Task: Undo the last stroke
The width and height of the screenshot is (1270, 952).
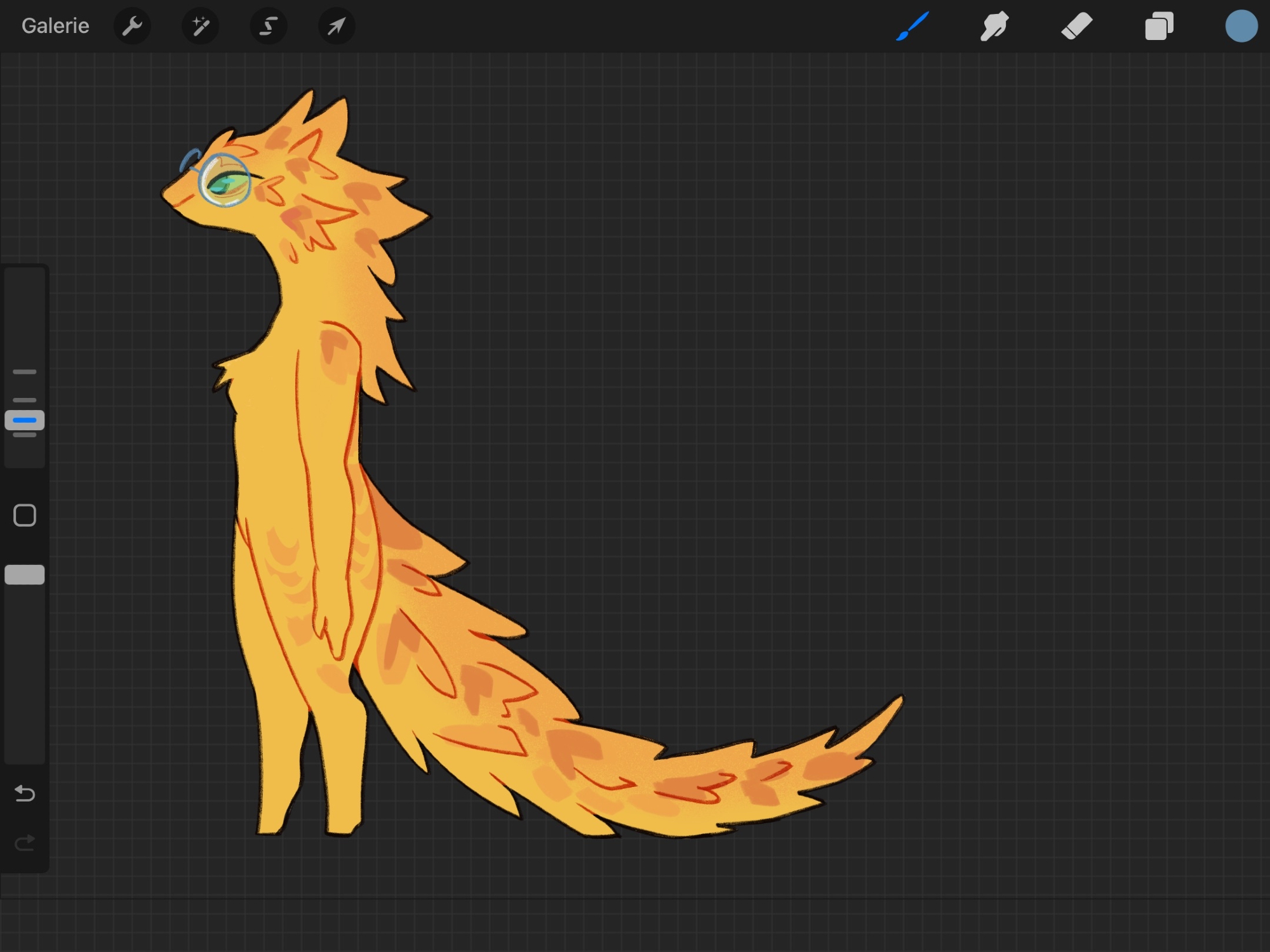Action: 25,793
